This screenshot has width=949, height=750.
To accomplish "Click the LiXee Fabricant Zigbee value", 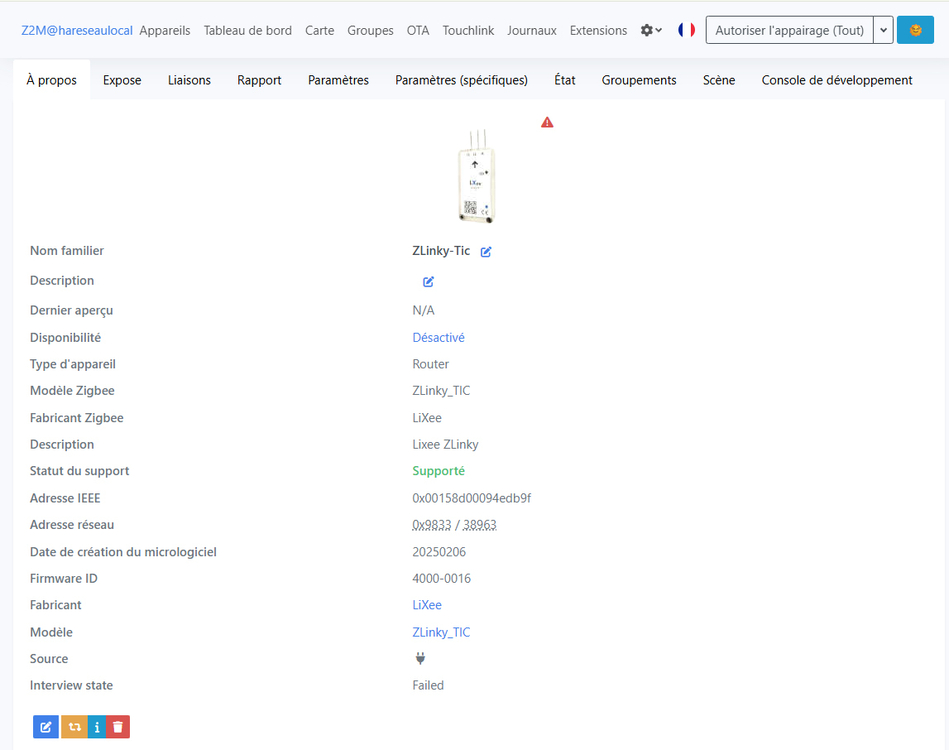I will click(427, 418).
